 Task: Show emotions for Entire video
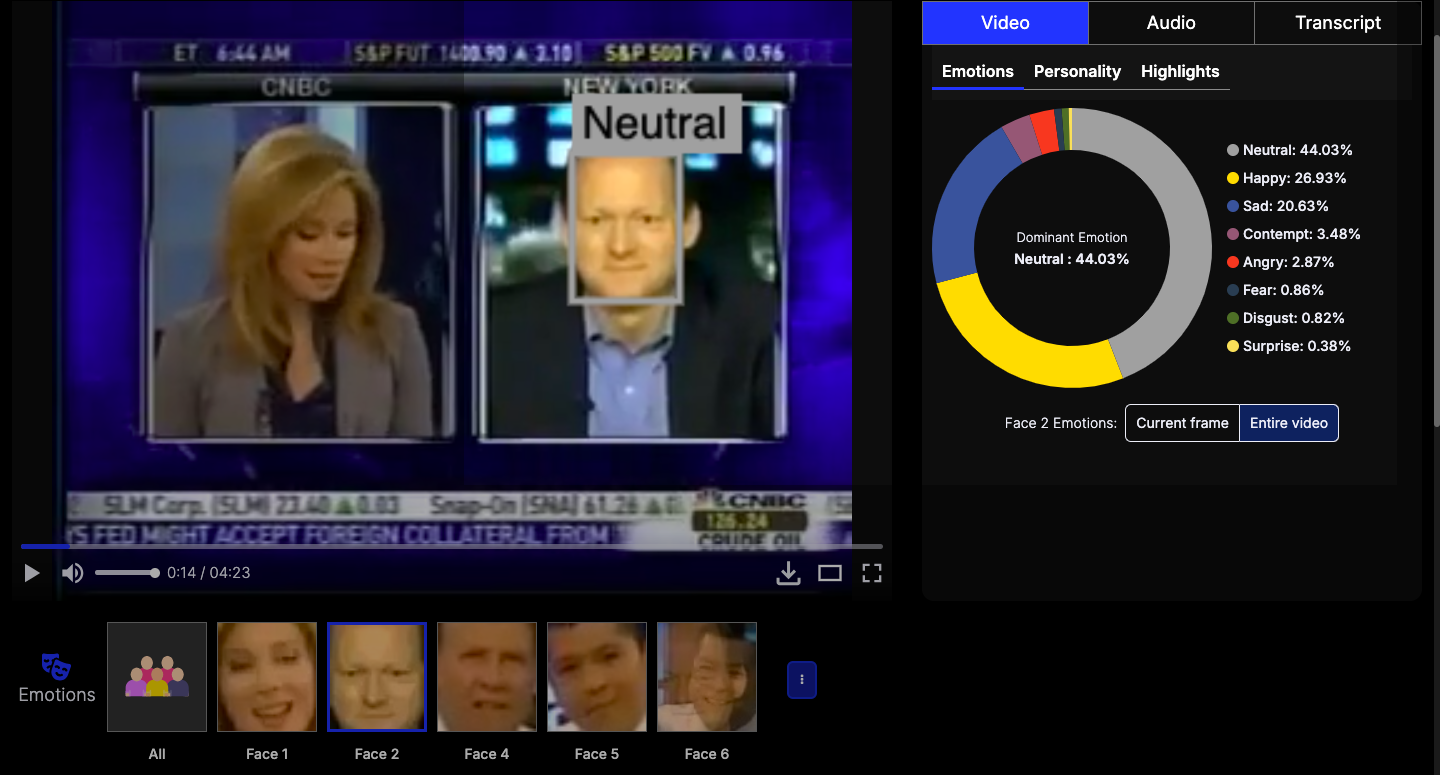pyautogui.click(x=1289, y=423)
